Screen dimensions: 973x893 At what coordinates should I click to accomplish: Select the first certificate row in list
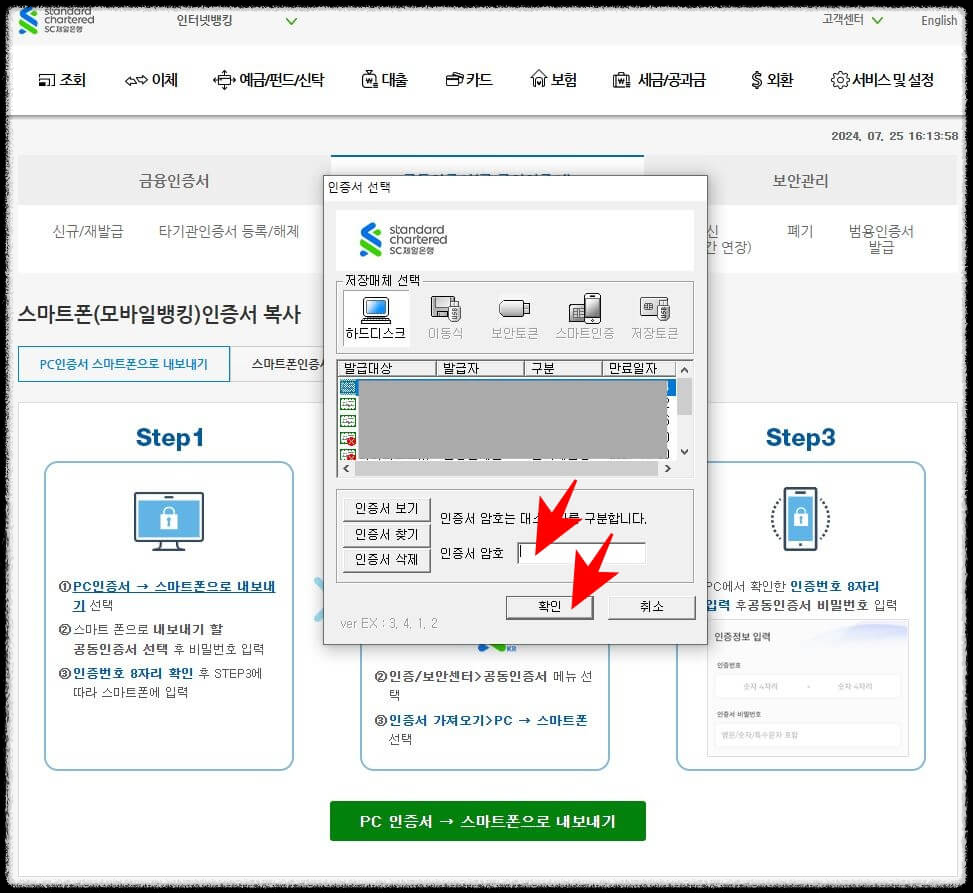coord(507,387)
